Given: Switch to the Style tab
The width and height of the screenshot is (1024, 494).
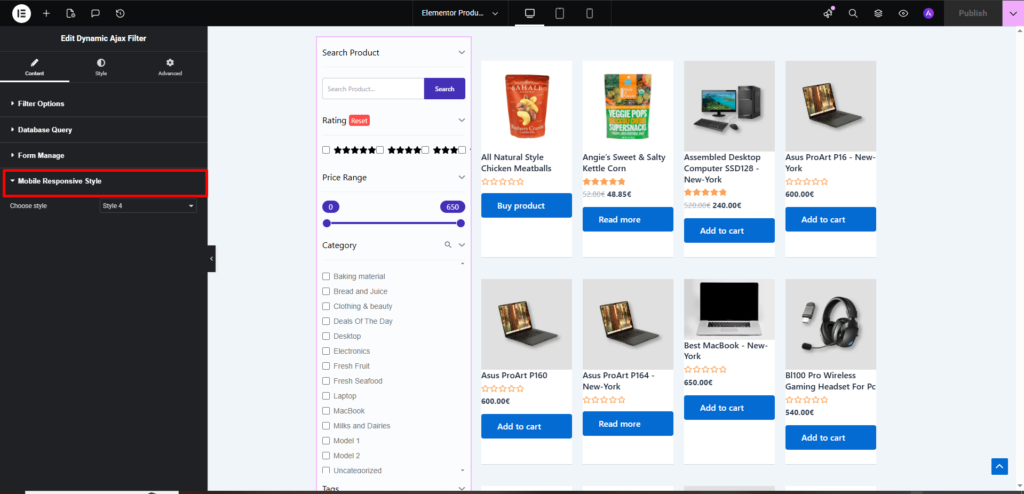Looking at the screenshot, I should click(x=101, y=67).
